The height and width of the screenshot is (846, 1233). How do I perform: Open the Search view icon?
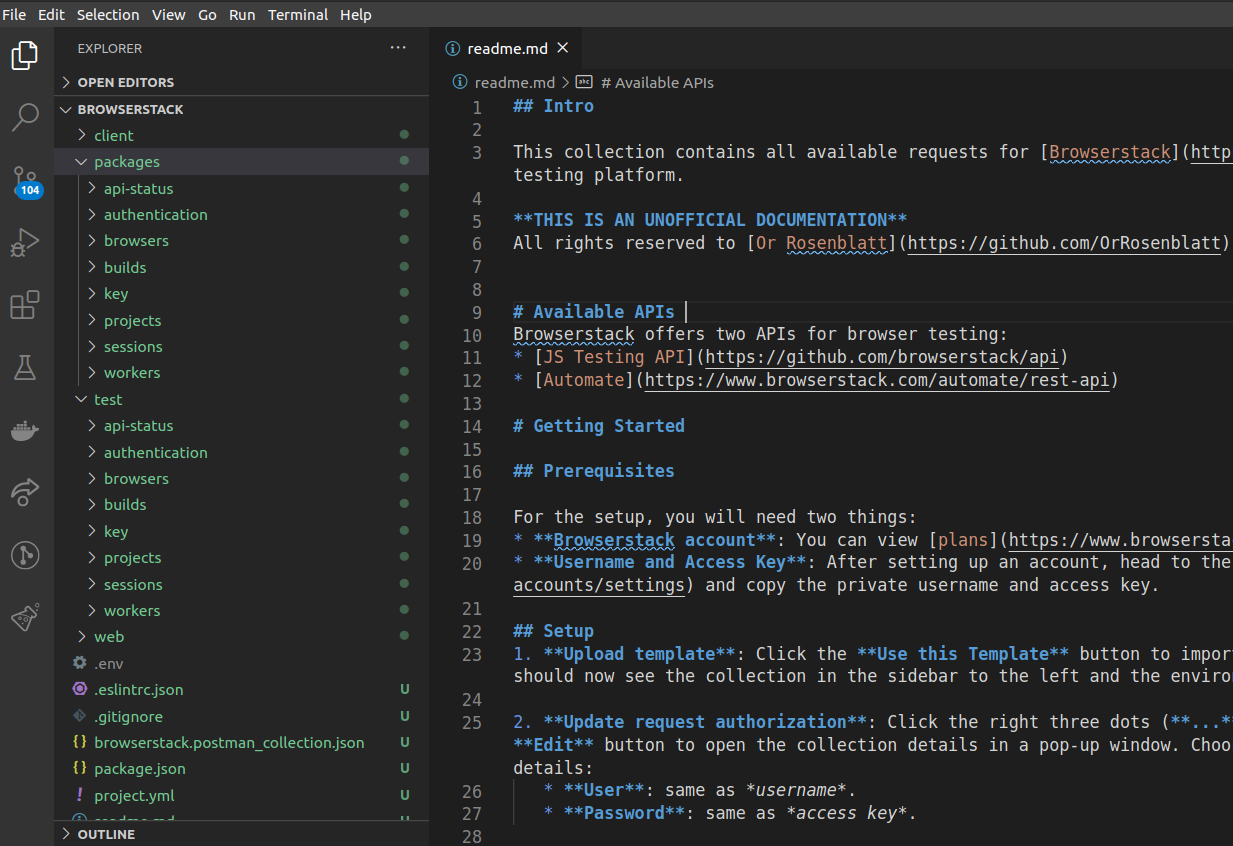25,117
